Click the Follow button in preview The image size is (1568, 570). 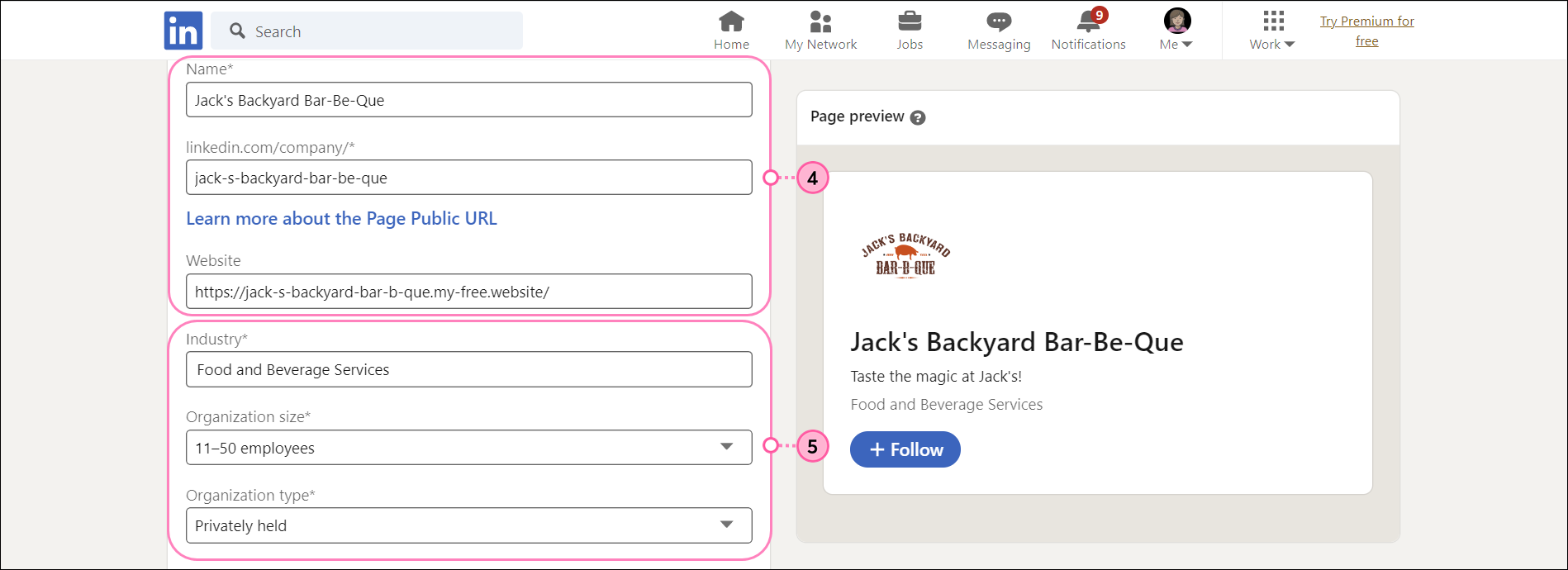(905, 449)
